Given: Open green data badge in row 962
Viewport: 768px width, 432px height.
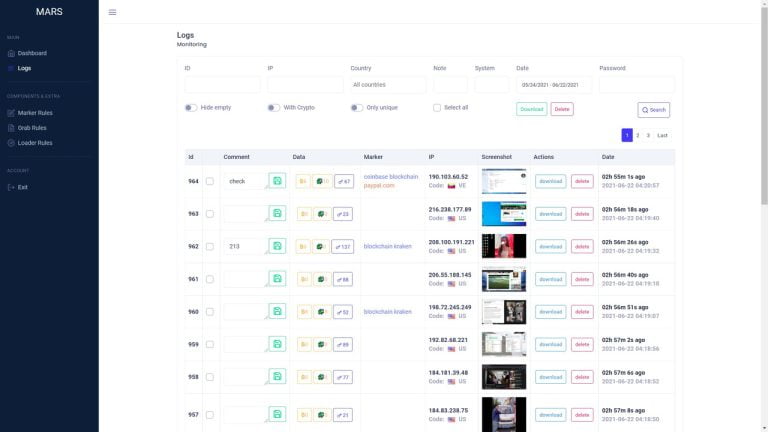Looking at the screenshot, I should [321, 246].
